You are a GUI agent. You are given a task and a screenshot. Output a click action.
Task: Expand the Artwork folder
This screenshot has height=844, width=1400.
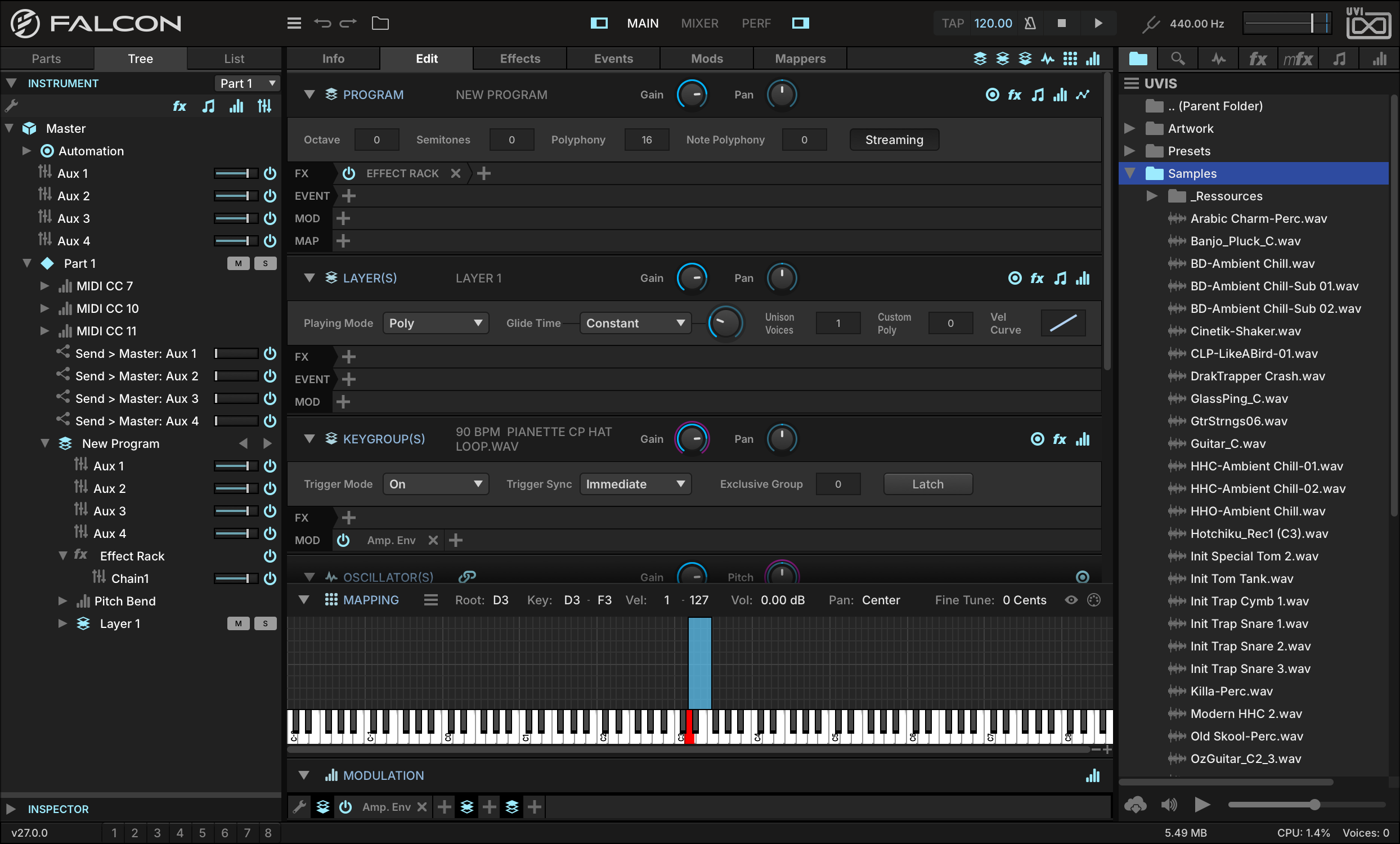(x=1129, y=128)
